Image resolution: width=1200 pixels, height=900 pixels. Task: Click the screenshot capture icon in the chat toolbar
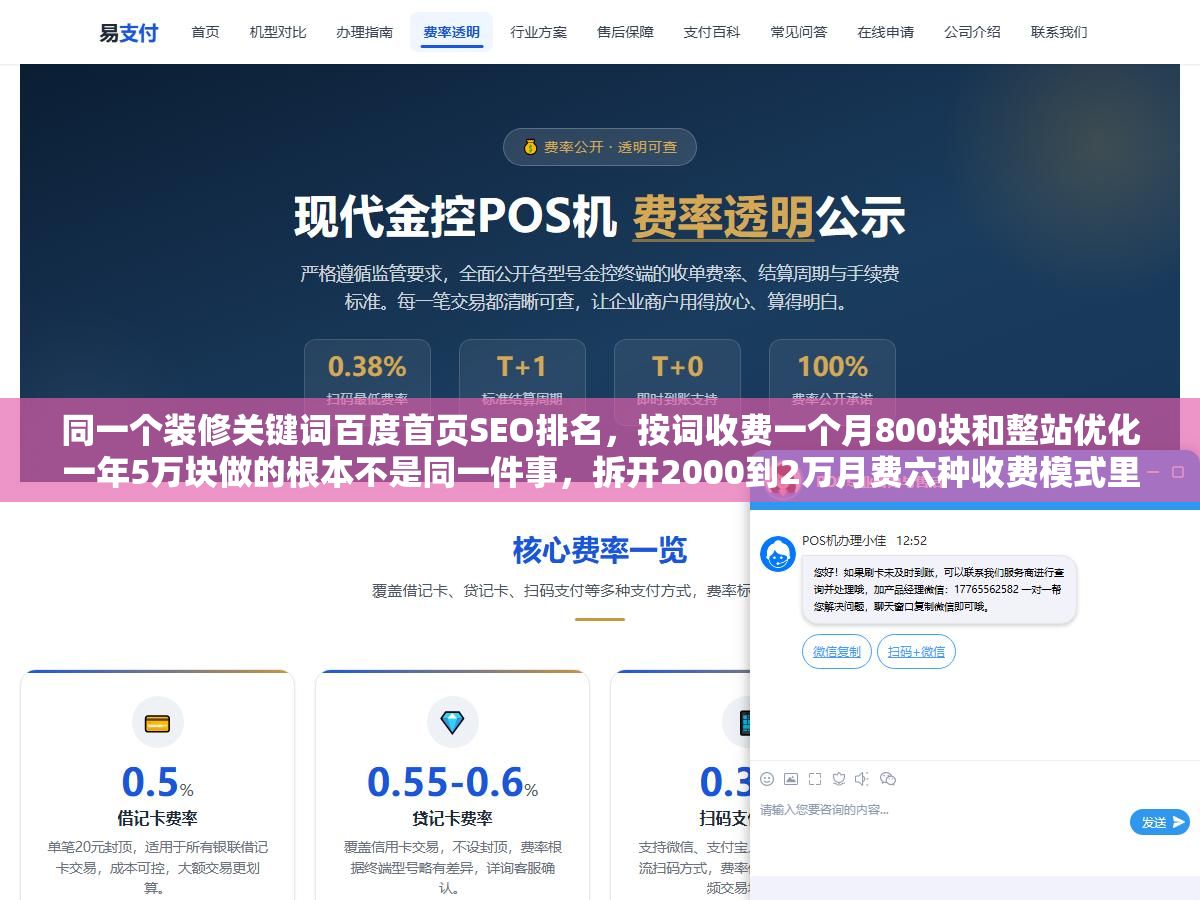815,779
